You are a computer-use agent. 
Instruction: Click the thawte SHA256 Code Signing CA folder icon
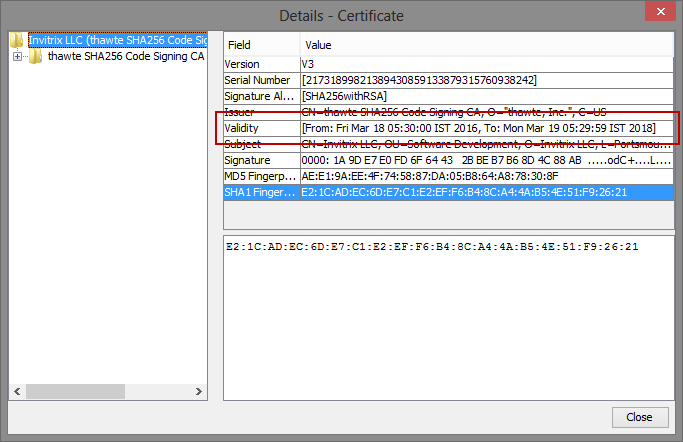pyautogui.click(x=36, y=56)
